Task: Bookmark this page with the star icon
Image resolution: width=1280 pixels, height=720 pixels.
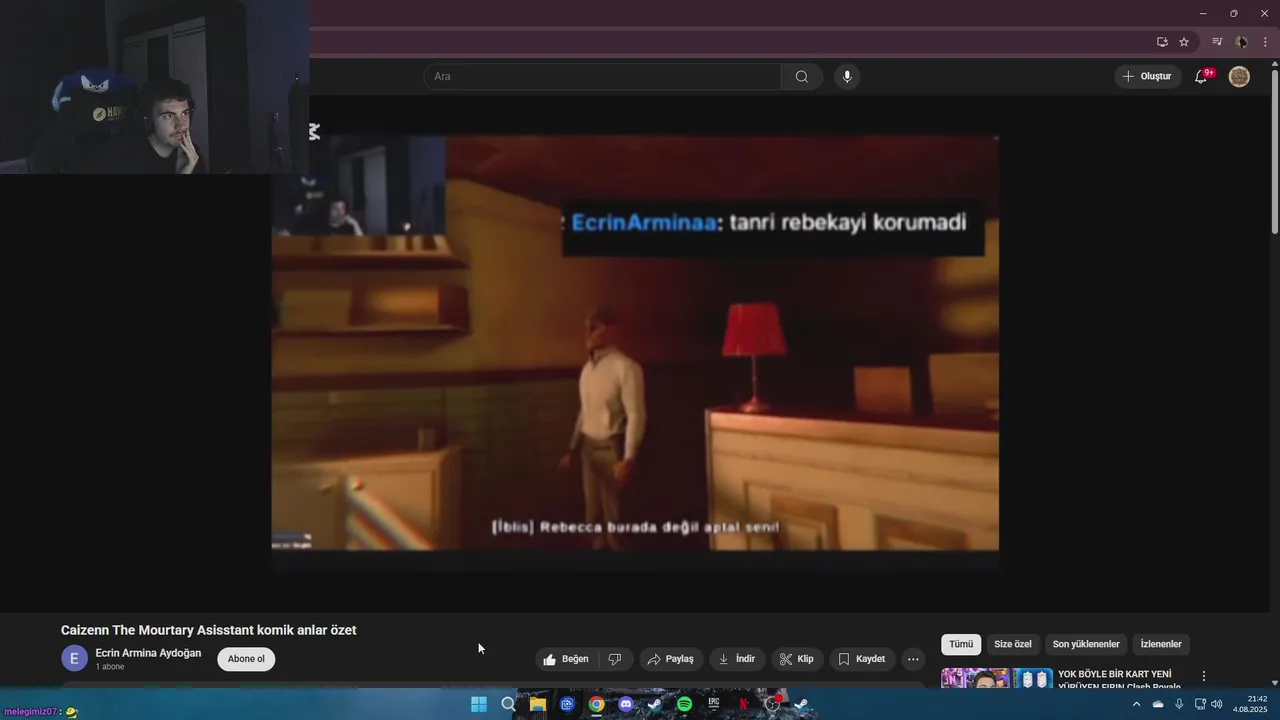Action: (x=1184, y=42)
